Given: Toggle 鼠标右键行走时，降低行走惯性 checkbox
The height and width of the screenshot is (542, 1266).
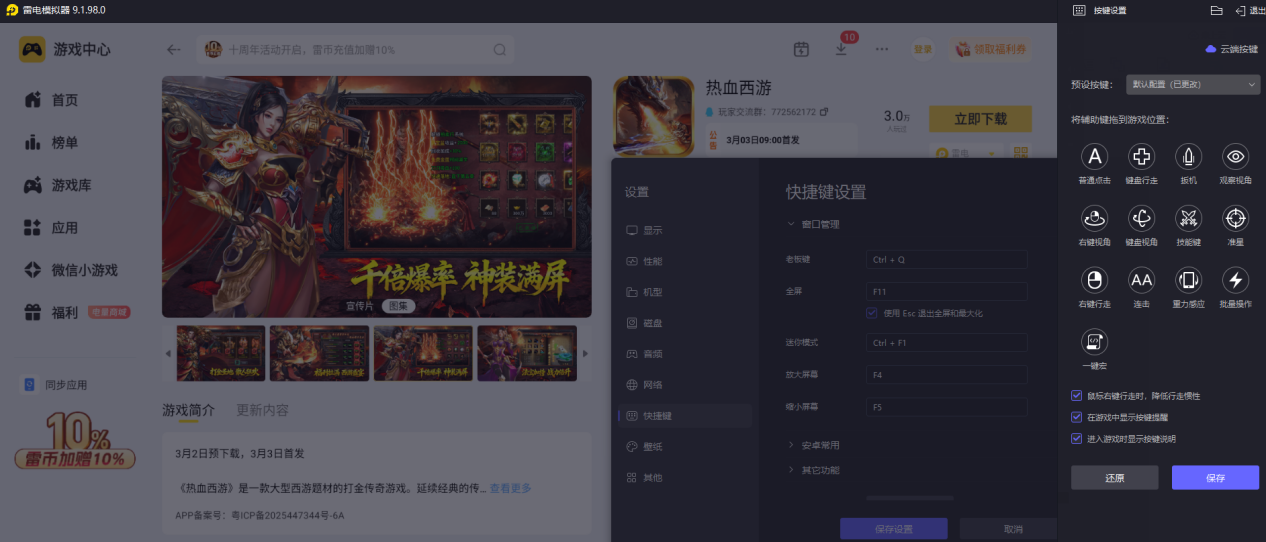Looking at the screenshot, I should (1077, 396).
